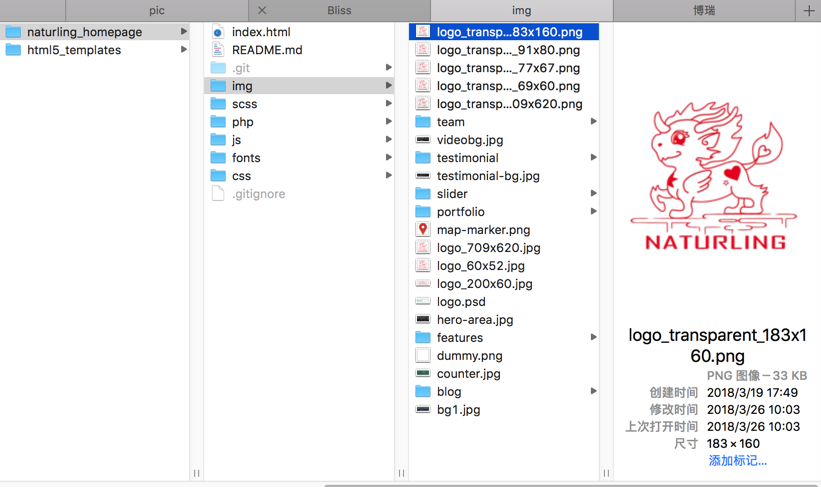Viewport: 821px width, 487px height.
Task: Expand the team folder arrow
Action: click(x=594, y=121)
